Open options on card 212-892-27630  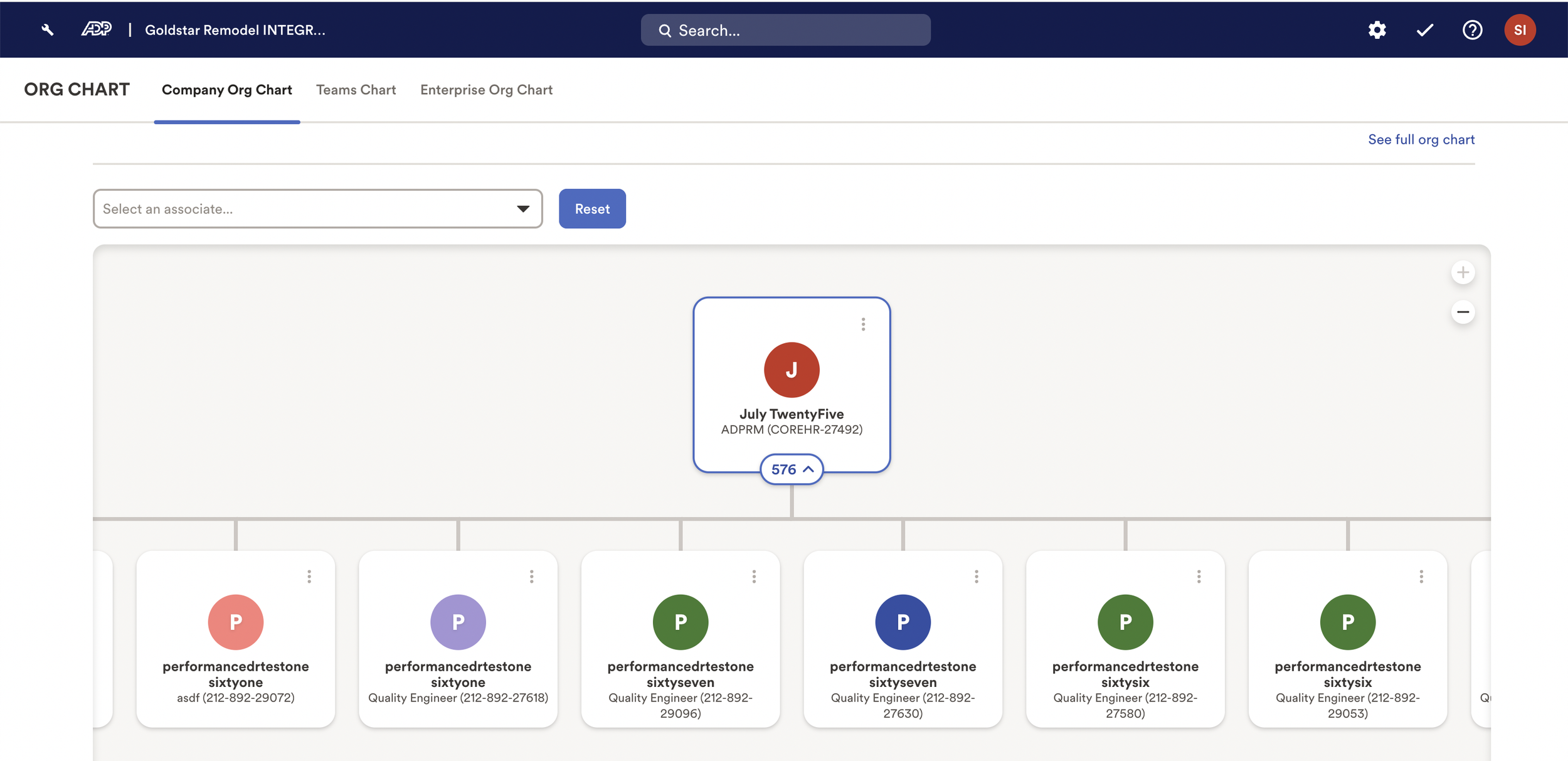point(976,576)
